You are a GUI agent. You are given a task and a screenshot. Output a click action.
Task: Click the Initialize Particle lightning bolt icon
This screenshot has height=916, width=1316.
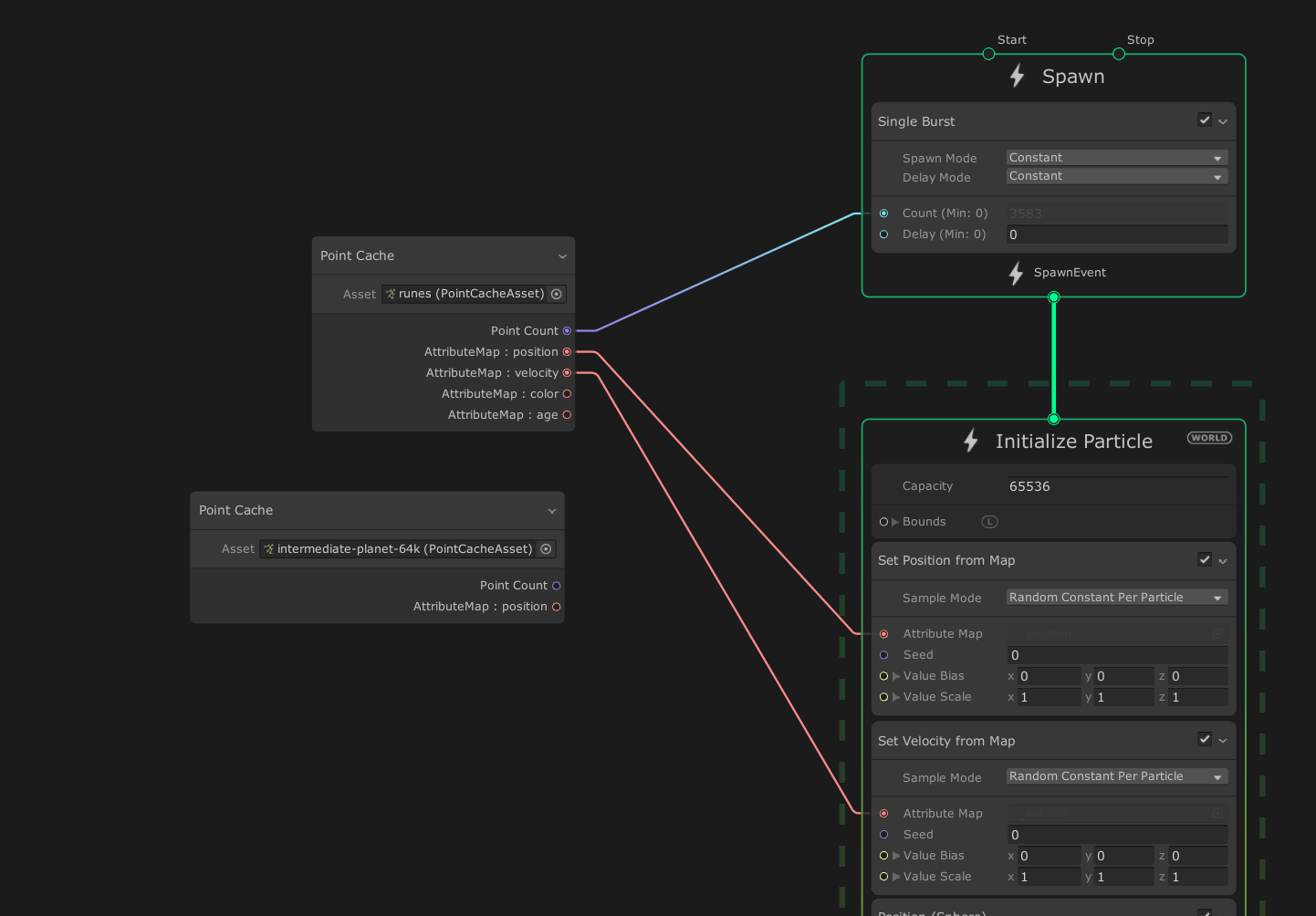click(970, 441)
